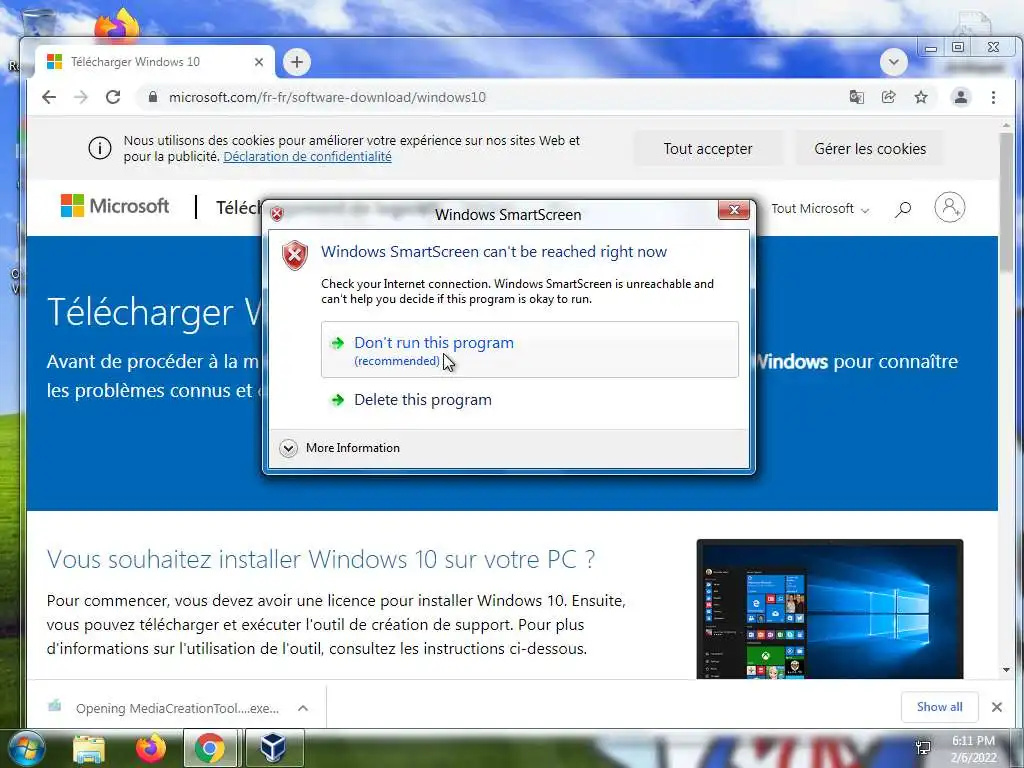The width and height of the screenshot is (1024, 768).
Task: Open the Windows Start menu orb
Action: tap(26, 749)
